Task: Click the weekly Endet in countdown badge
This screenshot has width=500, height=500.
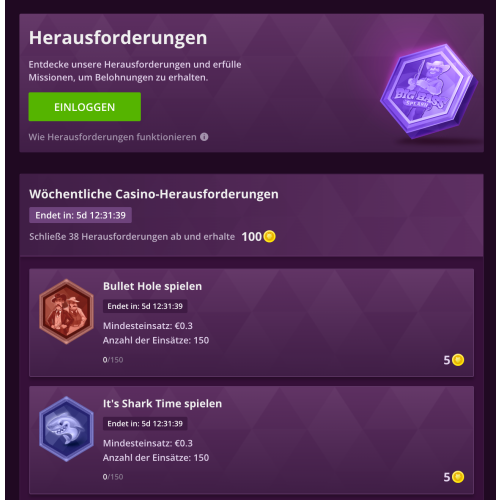Action: [x=80, y=215]
